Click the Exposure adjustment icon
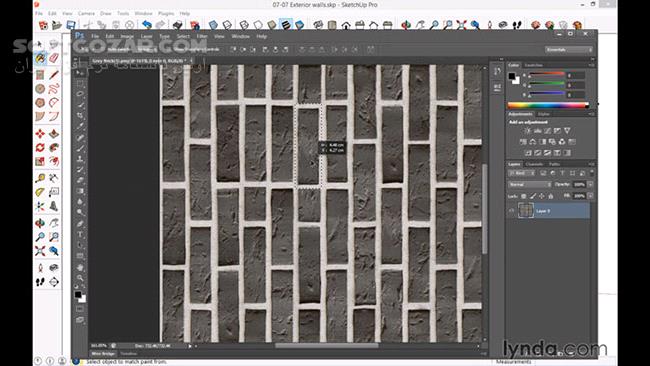Viewport: 650px width, 366px height. click(558, 131)
